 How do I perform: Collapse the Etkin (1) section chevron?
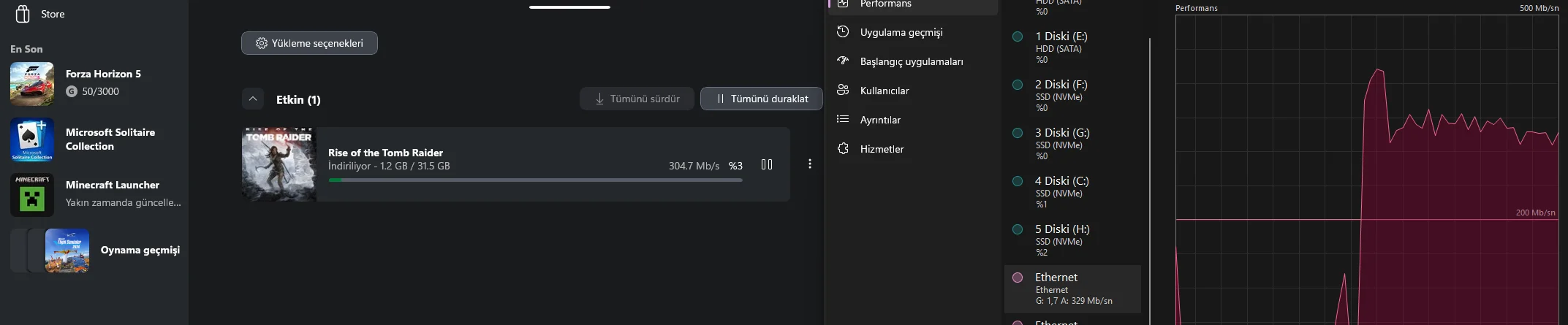pyautogui.click(x=252, y=99)
